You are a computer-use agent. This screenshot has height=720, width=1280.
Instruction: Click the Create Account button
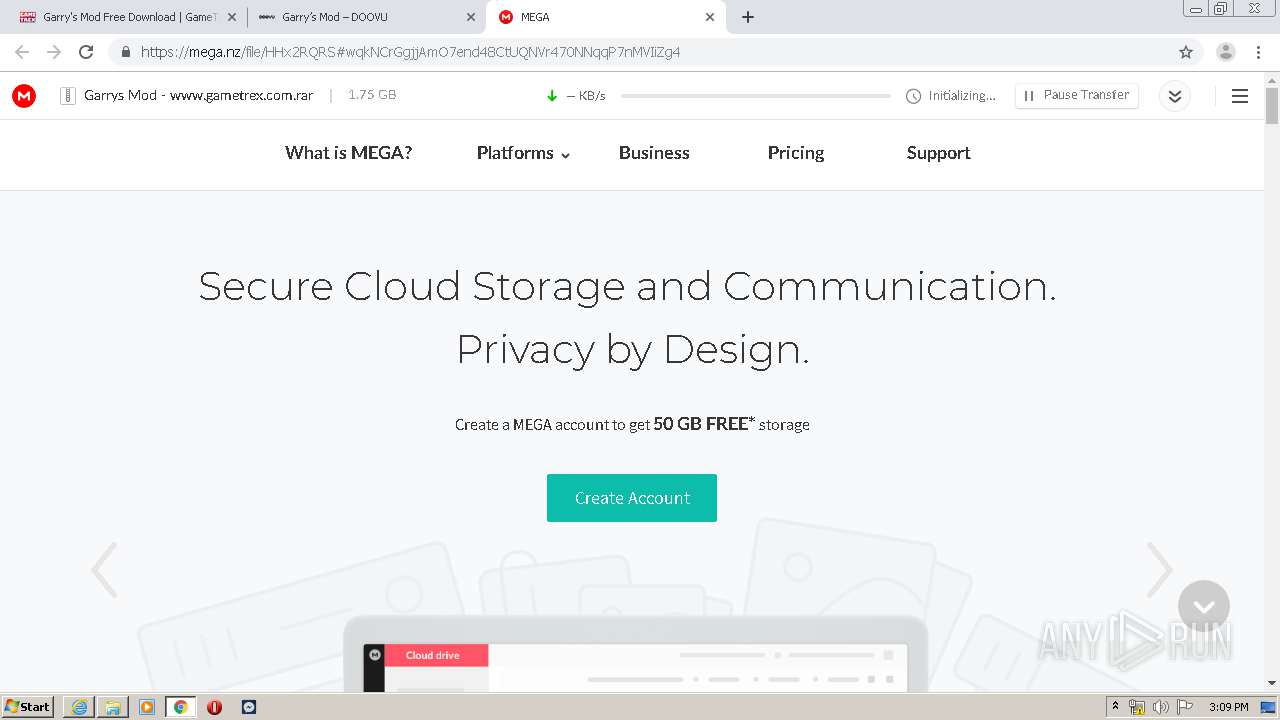pos(632,498)
